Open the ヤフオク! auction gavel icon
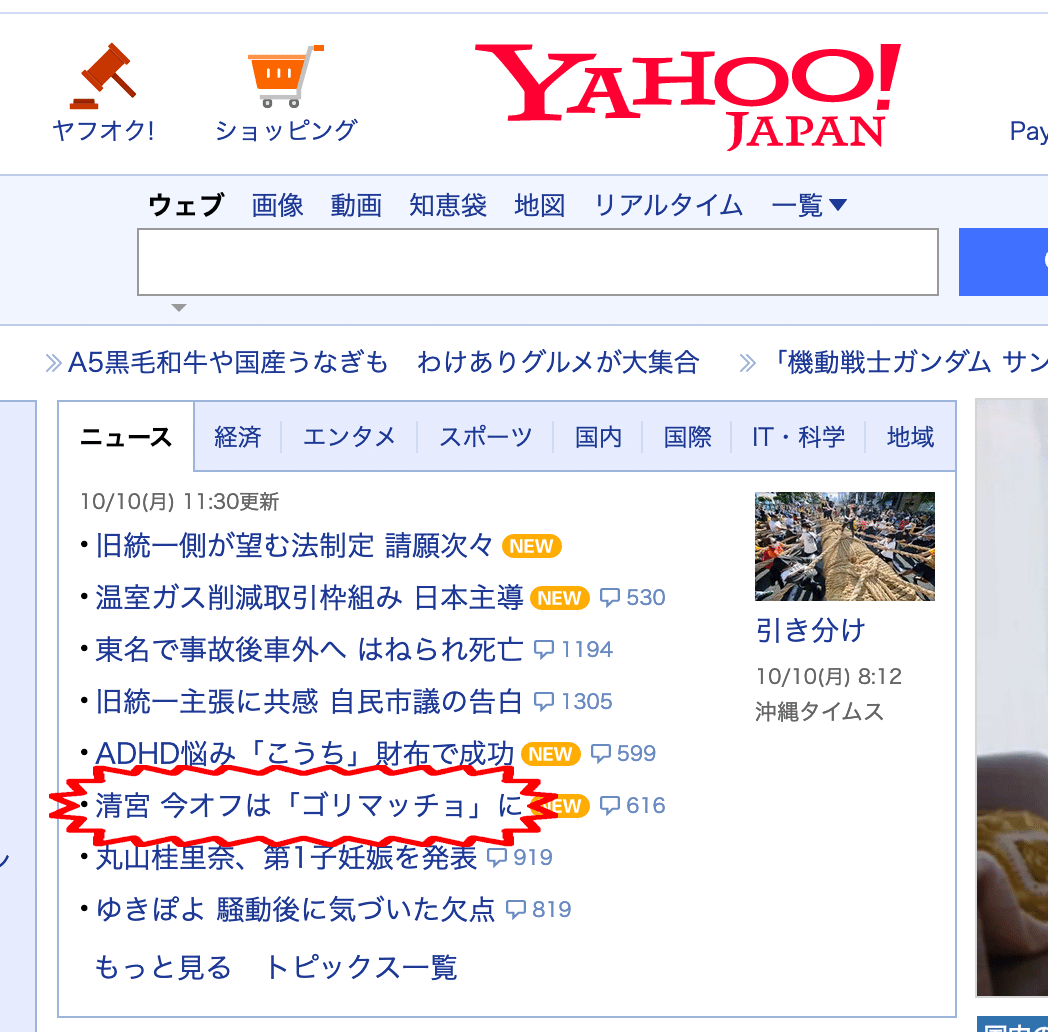Viewport: 1048px width, 1032px height. [x=103, y=76]
